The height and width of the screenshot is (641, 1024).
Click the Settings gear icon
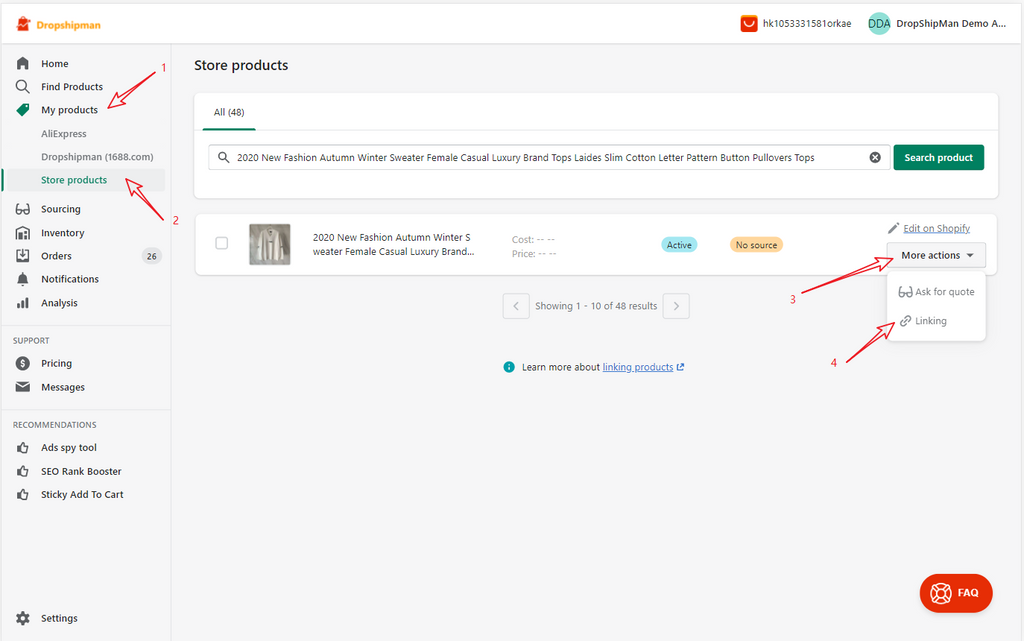tap(23, 618)
